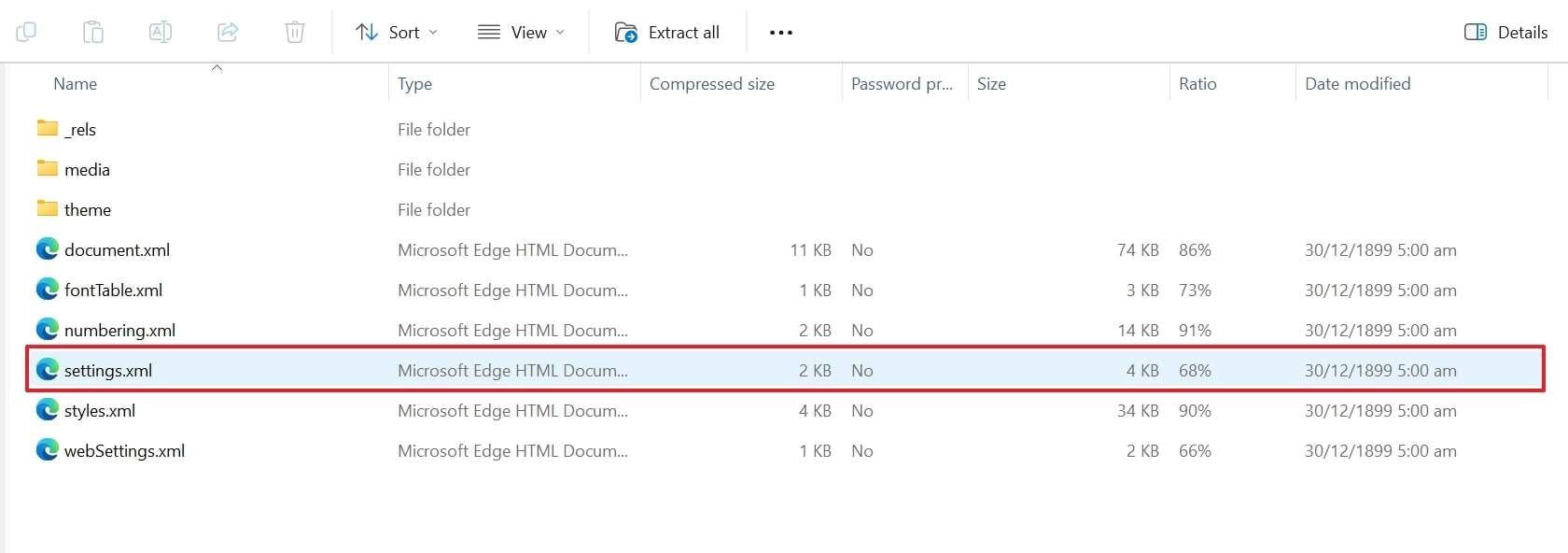1568x553 pixels.
Task: Click the Edge icon beside document.xml
Action: pos(48,248)
